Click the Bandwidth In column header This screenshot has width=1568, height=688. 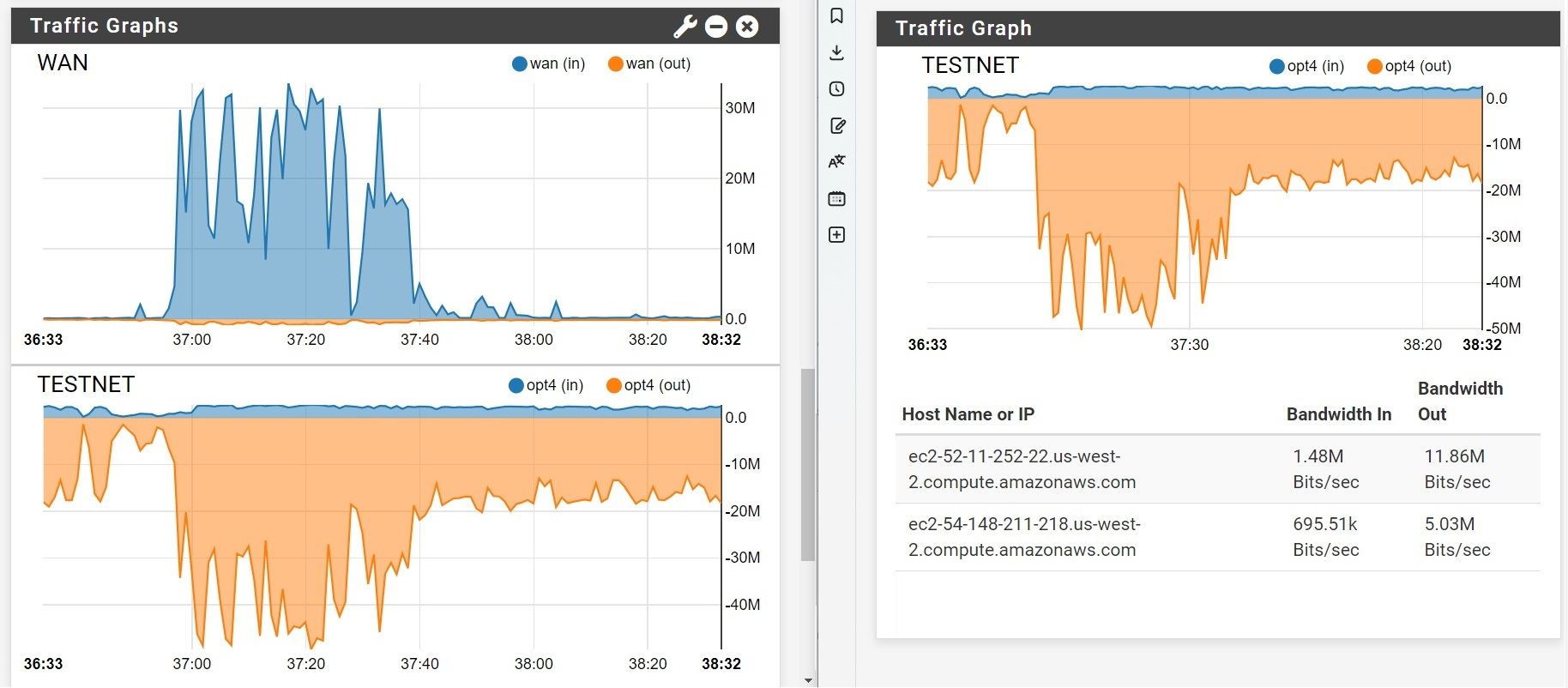[x=1339, y=414]
